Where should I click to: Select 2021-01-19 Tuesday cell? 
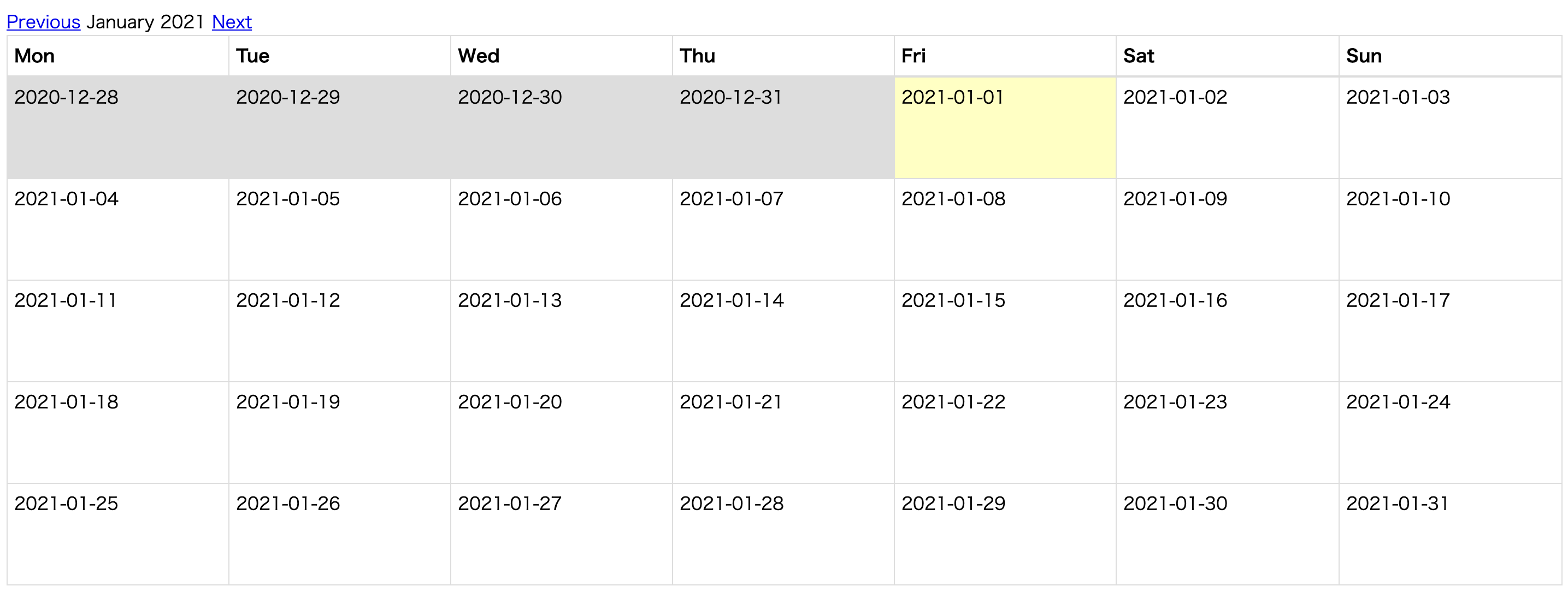[339, 432]
